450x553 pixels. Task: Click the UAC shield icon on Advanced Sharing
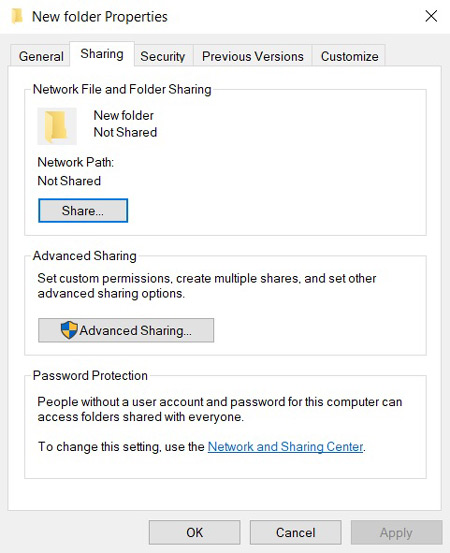click(x=69, y=330)
